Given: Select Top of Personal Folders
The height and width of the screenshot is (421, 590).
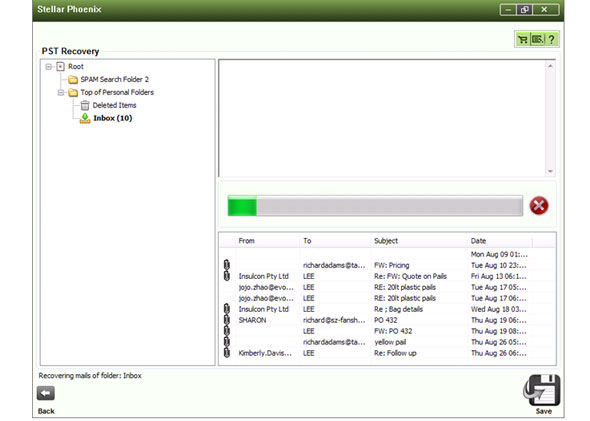Looking at the screenshot, I should click(x=117, y=92).
